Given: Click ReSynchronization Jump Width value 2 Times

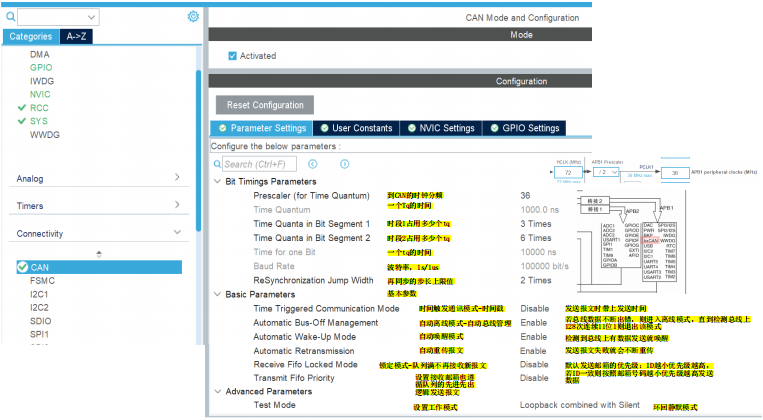Looking at the screenshot, I should 536,280.
